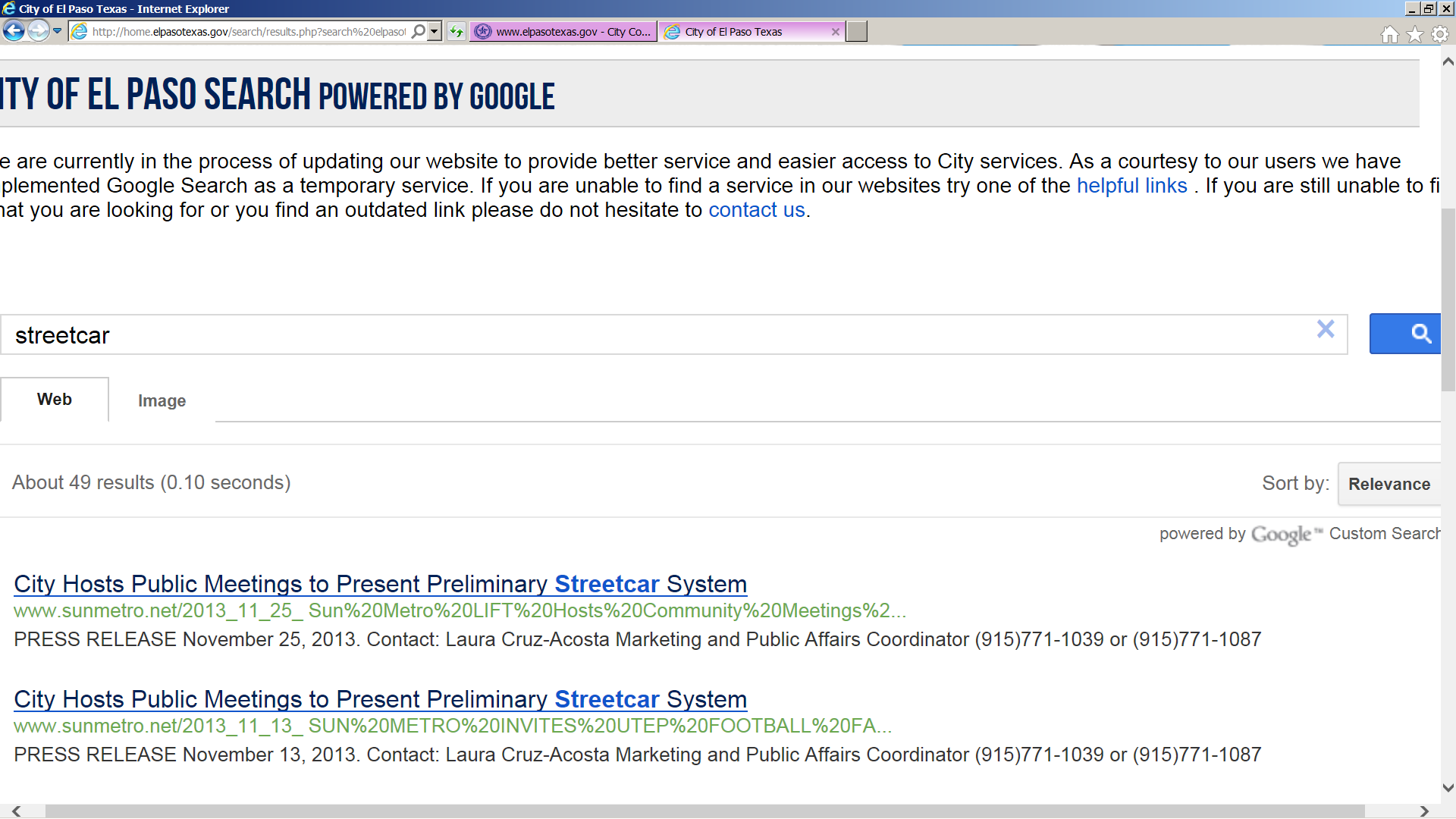Image resolution: width=1456 pixels, height=819 pixels.
Task: Switch to www.elpasotexas.gov City Co... browser tab
Action: (563, 32)
